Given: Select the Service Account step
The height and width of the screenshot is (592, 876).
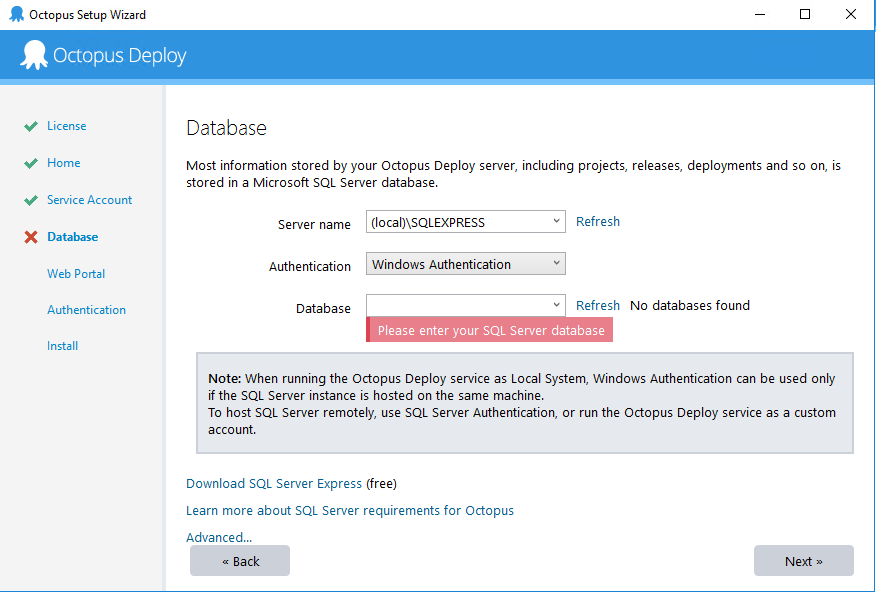Looking at the screenshot, I should click(89, 200).
